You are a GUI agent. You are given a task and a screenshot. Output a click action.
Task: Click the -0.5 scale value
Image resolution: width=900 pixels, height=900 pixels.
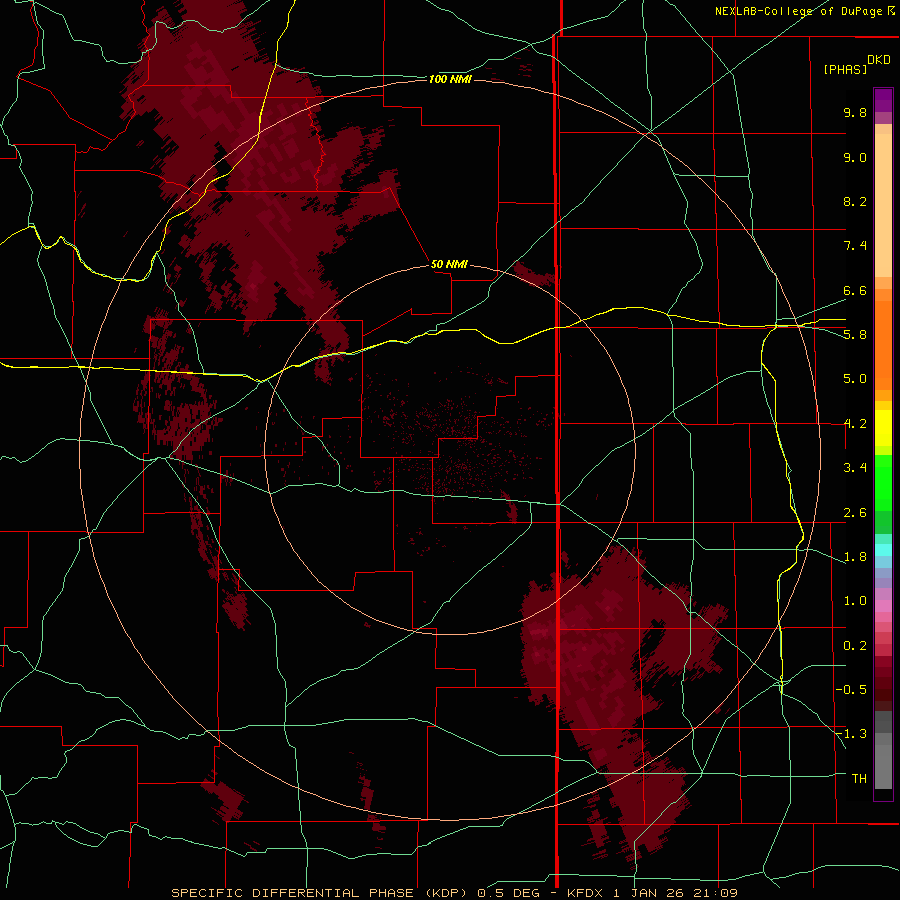coord(851,690)
